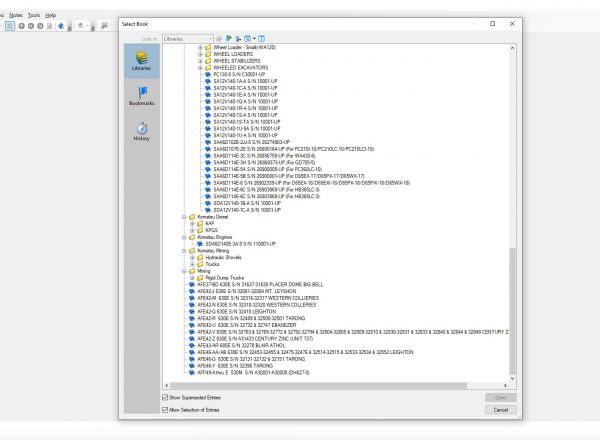Expand the Trucks folder node
Image resolution: width=600 pixels, height=440 pixels.
[192, 264]
